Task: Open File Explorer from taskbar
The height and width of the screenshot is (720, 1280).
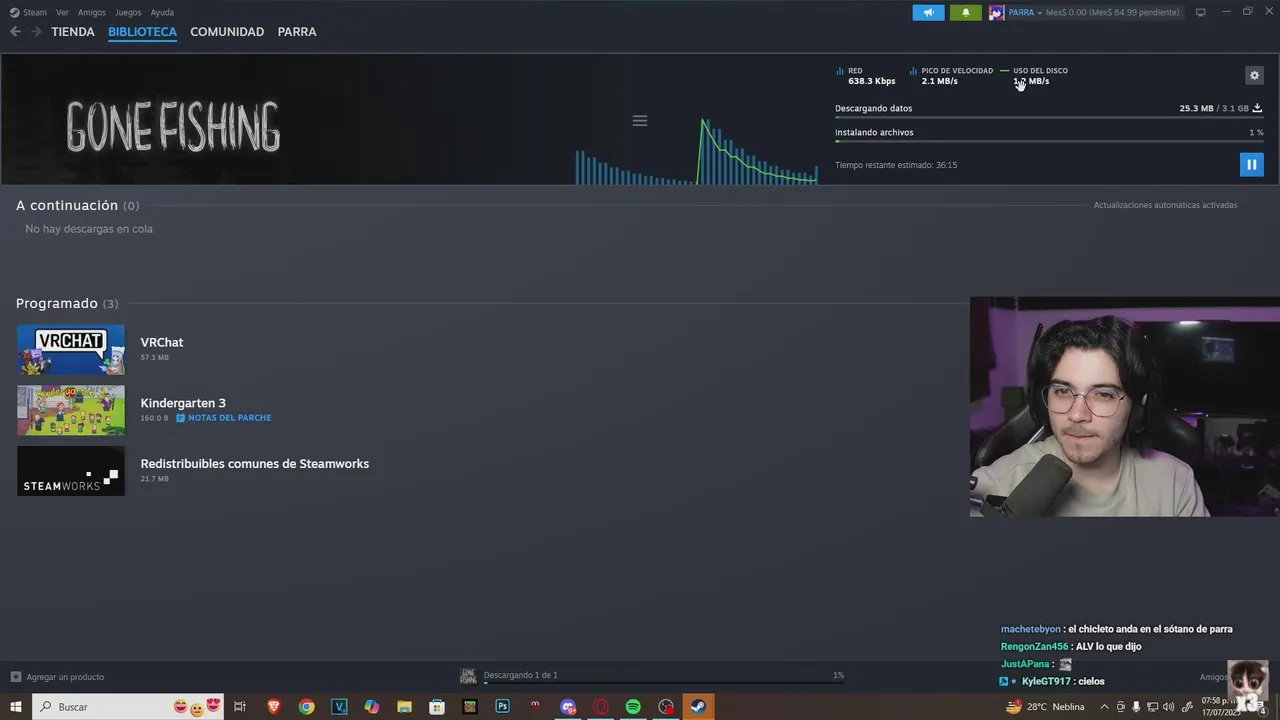Action: tap(404, 707)
